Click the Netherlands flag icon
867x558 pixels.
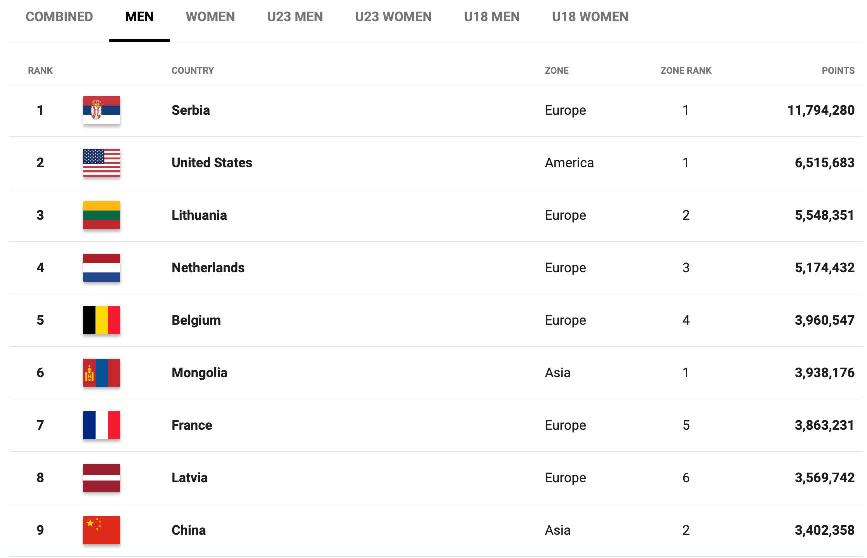pyautogui.click(x=101, y=268)
